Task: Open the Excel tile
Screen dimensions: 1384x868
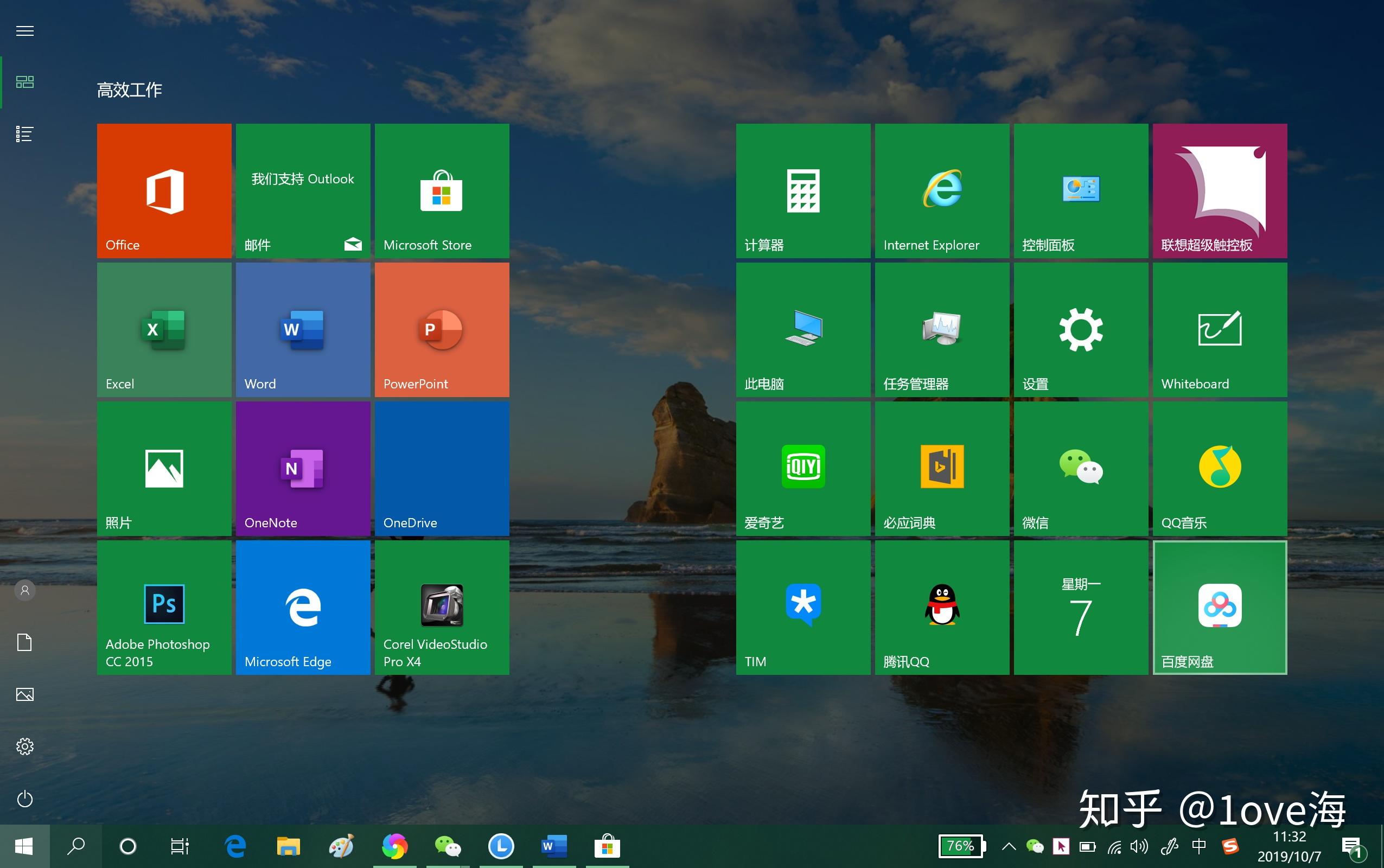Action: coord(164,329)
